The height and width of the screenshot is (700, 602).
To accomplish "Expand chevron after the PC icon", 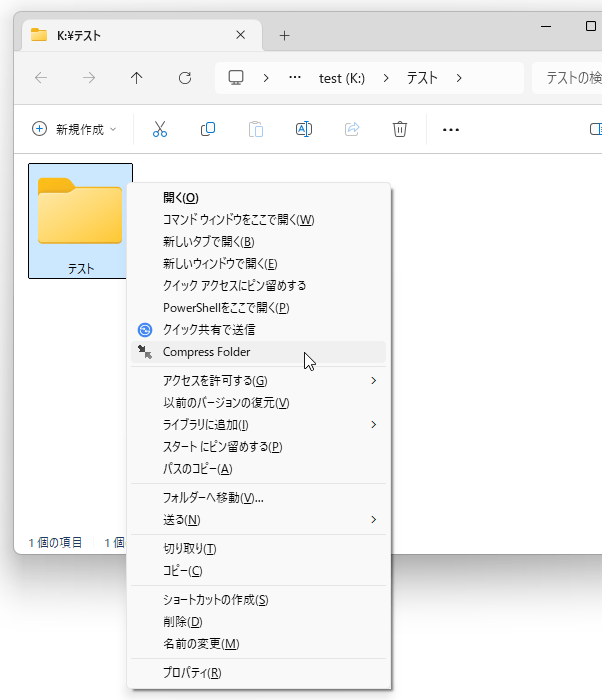I will pyautogui.click(x=266, y=78).
